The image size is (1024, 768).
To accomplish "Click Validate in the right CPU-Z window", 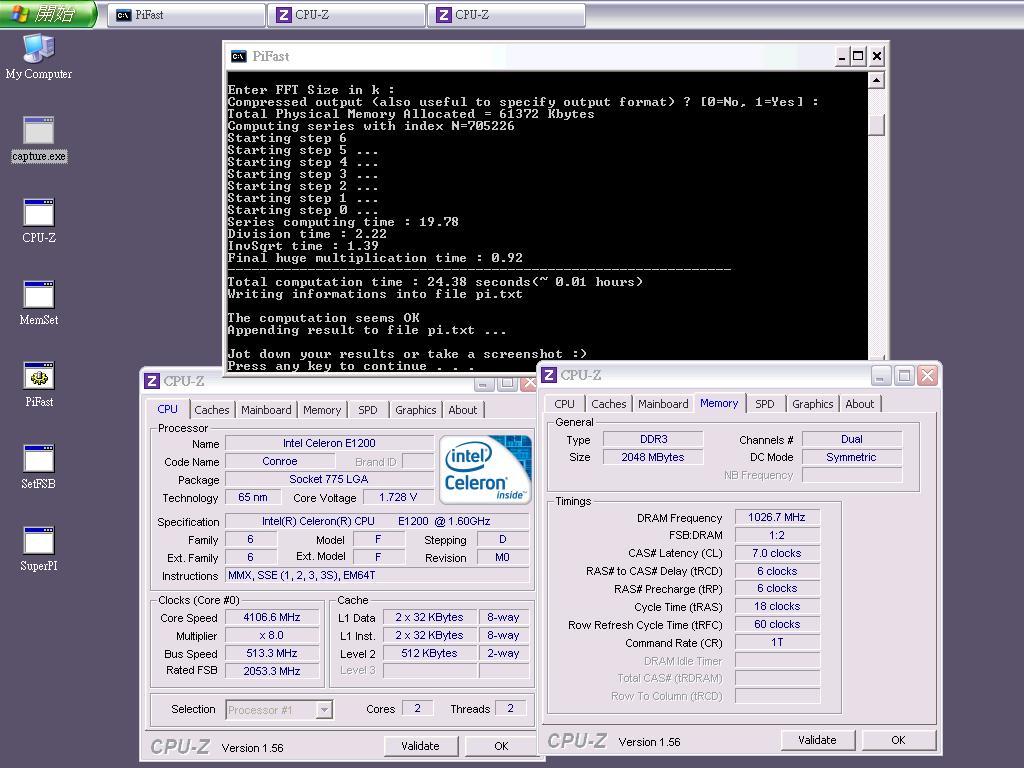I will pyautogui.click(x=818, y=740).
